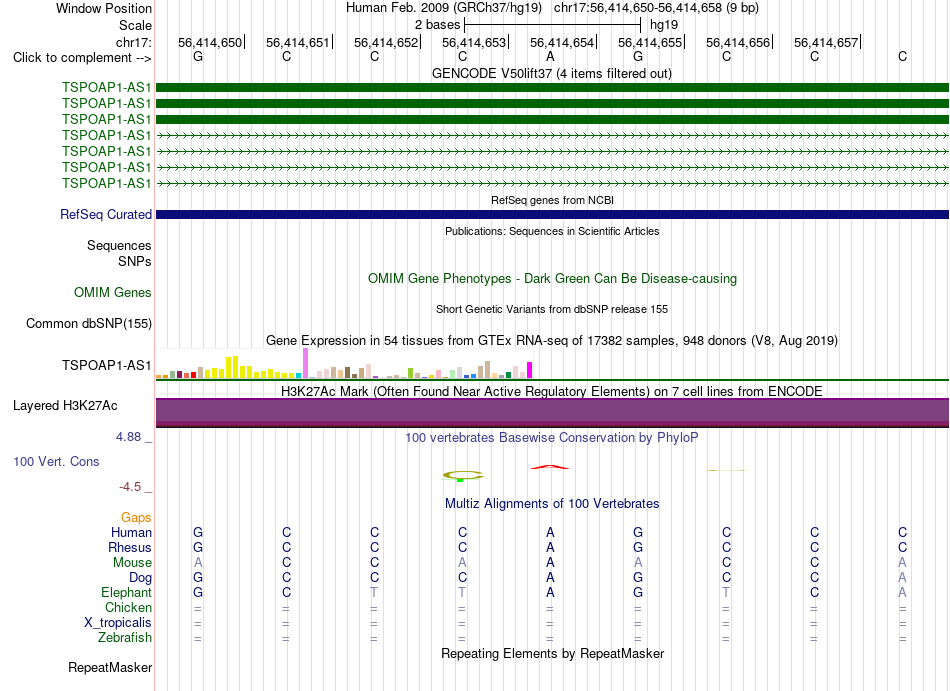Image resolution: width=950 pixels, height=691 pixels.
Task: Select the Human species label
Action: (131, 532)
